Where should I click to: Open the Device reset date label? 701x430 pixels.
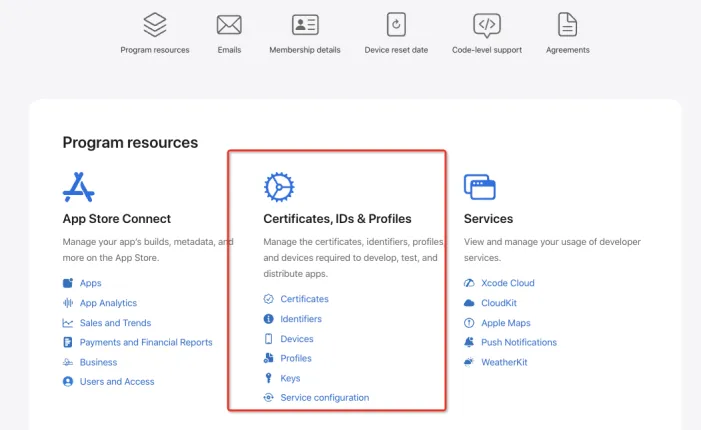click(396, 50)
